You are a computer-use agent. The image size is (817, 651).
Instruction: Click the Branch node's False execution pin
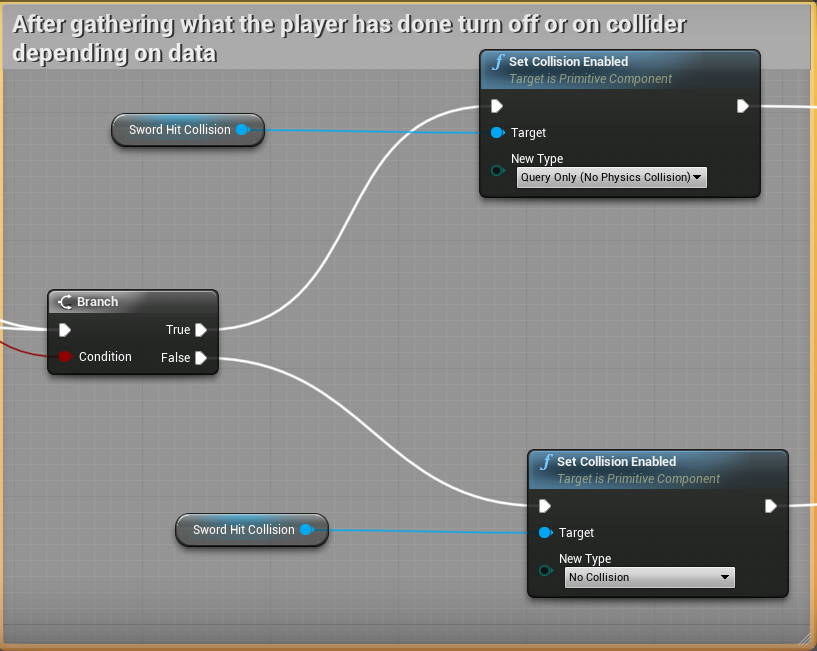pyautogui.click(x=201, y=358)
